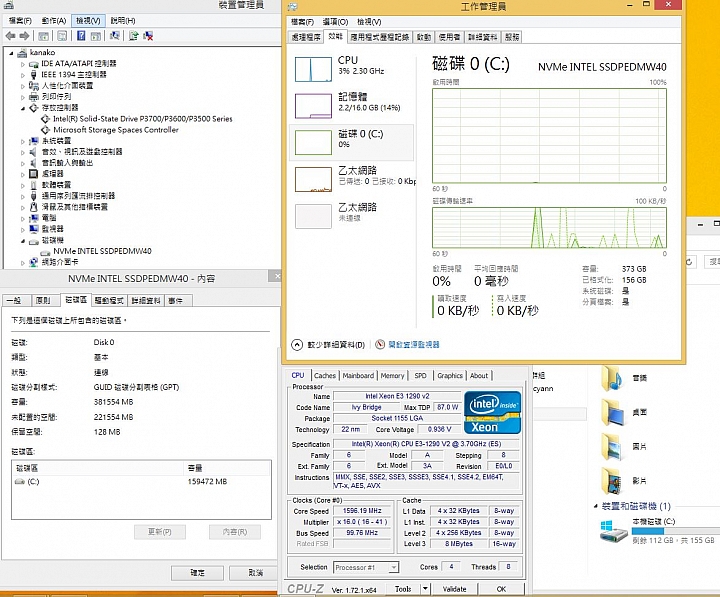Expand 處理器 node

pyautogui.click(x=22, y=174)
